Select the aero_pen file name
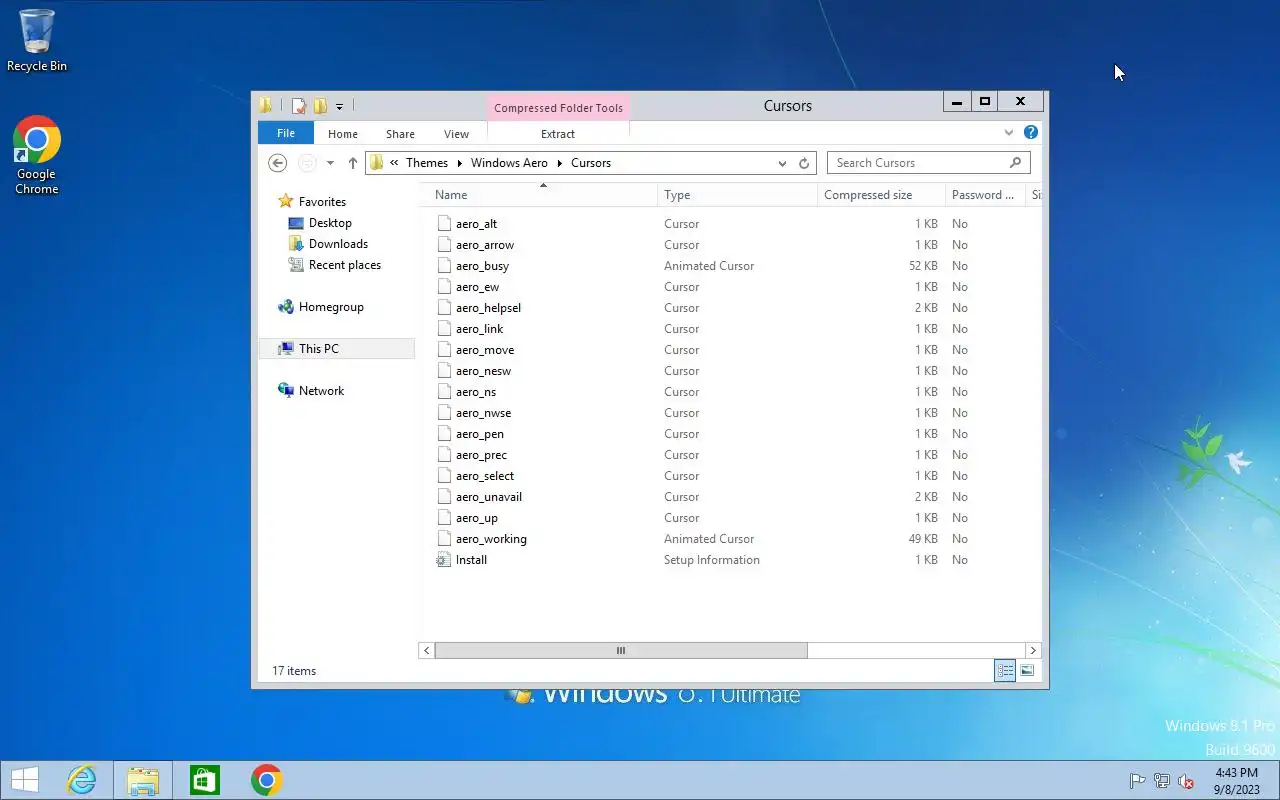This screenshot has width=1280, height=800. pos(479,434)
